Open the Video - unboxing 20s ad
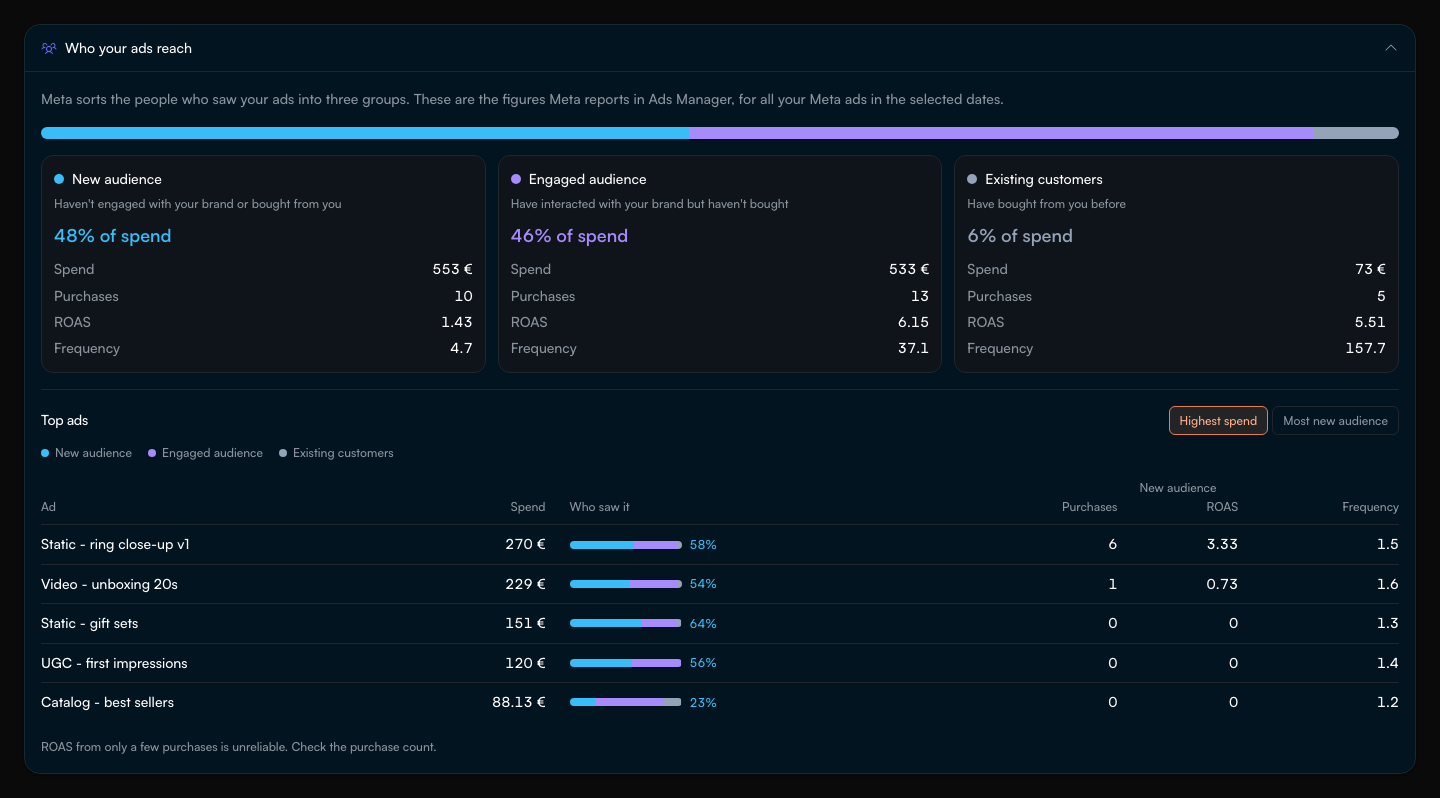This screenshot has height=798, width=1440. [109, 584]
